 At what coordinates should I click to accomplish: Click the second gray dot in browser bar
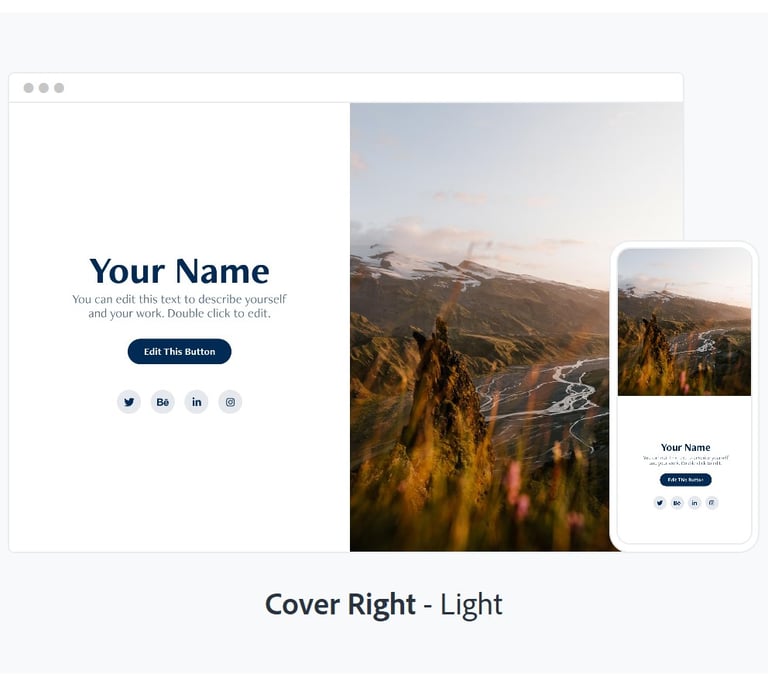[44, 88]
